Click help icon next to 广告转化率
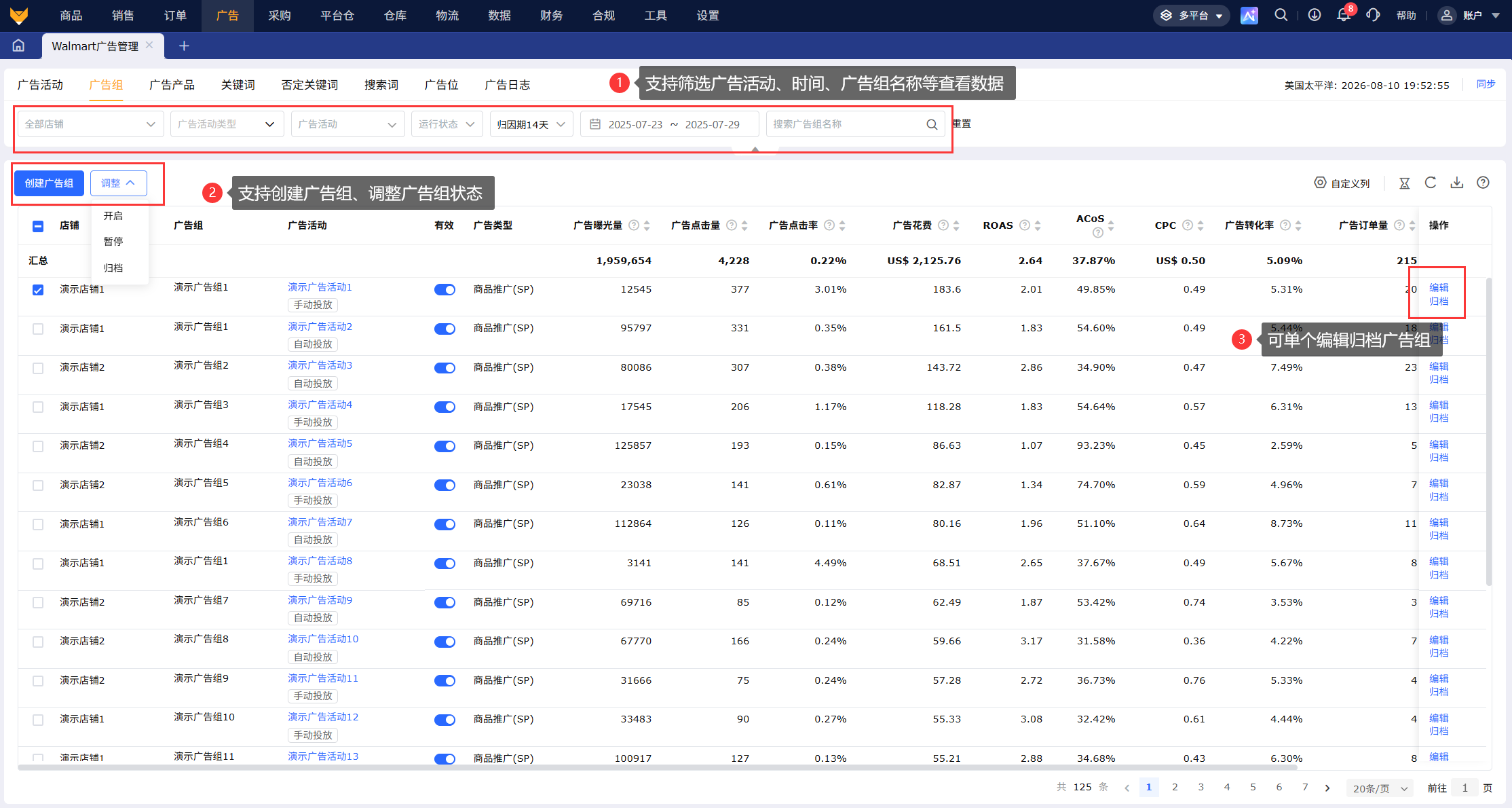Image resolution: width=1512 pixels, height=808 pixels. (1285, 225)
